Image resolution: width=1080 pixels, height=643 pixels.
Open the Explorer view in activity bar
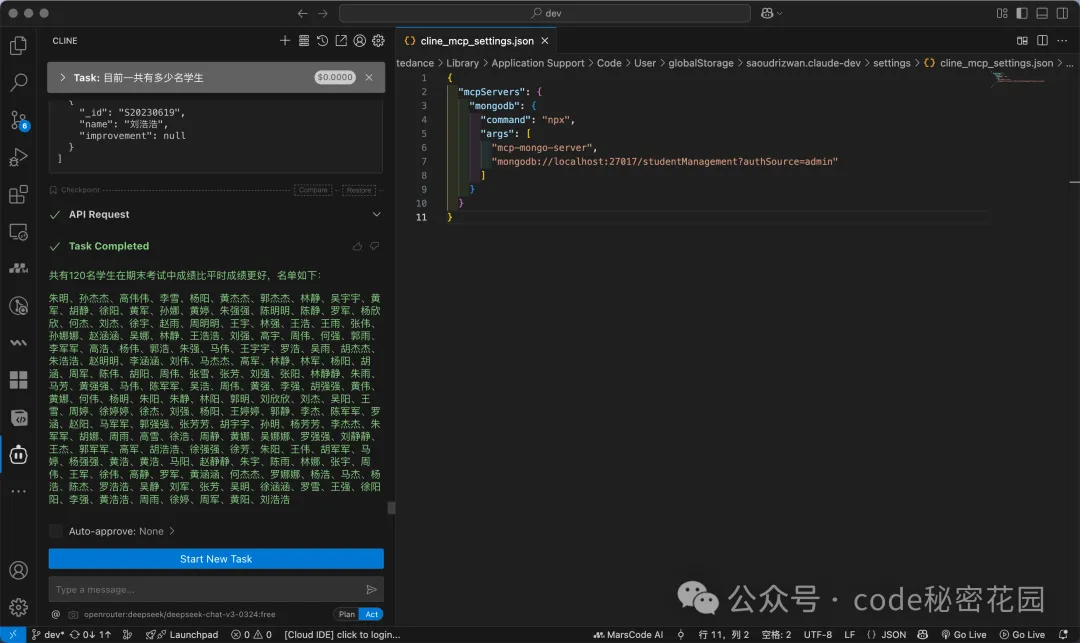pyautogui.click(x=19, y=45)
